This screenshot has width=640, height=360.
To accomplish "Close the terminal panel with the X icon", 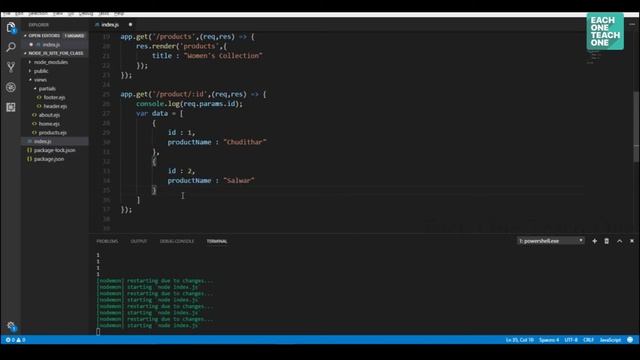I will (x=632, y=241).
